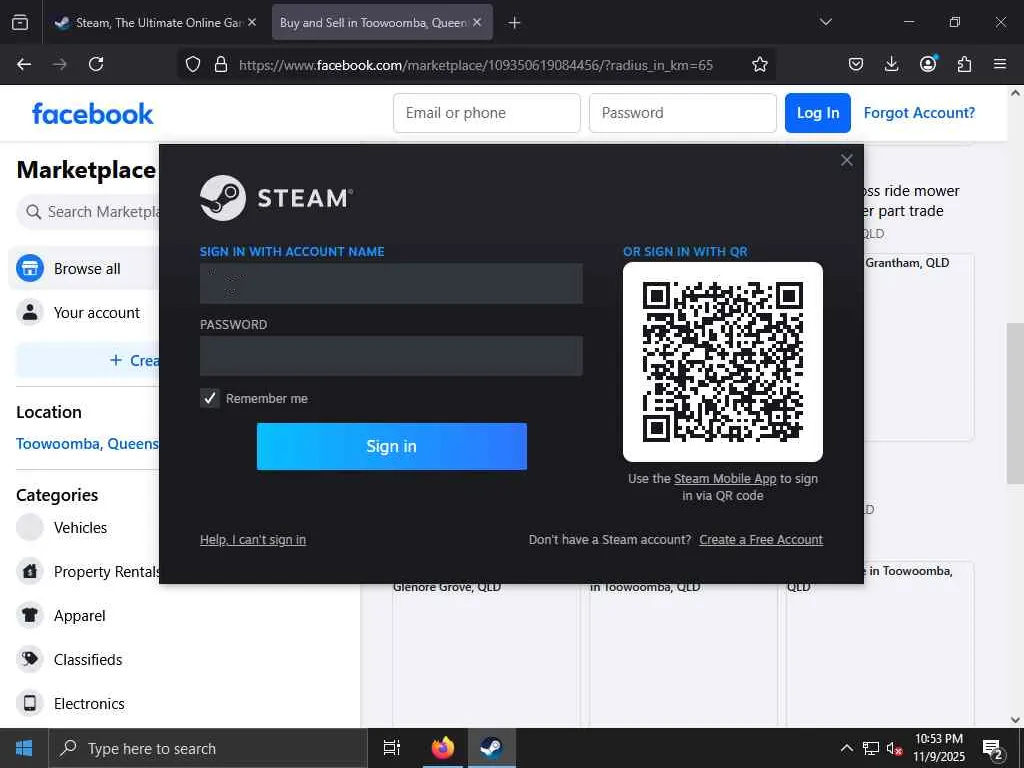Switch to Steam on the taskbar
1024x768 pixels.
pyautogui.click(x=491, y=748)
